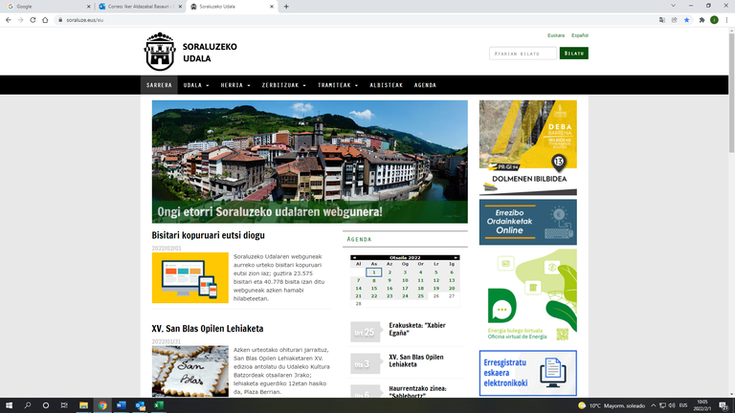This screenshot has height=413, width=735.
Task: Open Word from the taskbar
Action: coord(121,405)
